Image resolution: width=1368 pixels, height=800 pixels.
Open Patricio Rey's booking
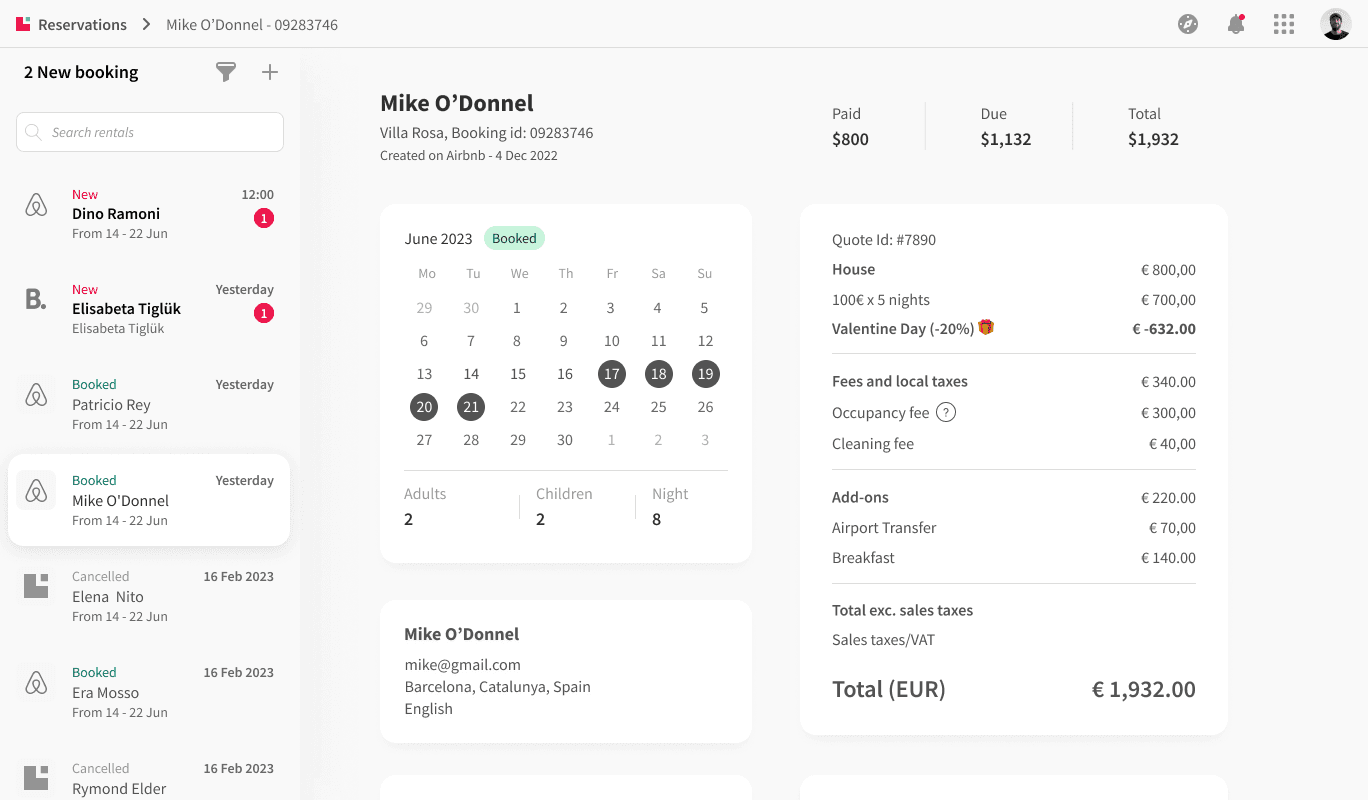point(149,405)
